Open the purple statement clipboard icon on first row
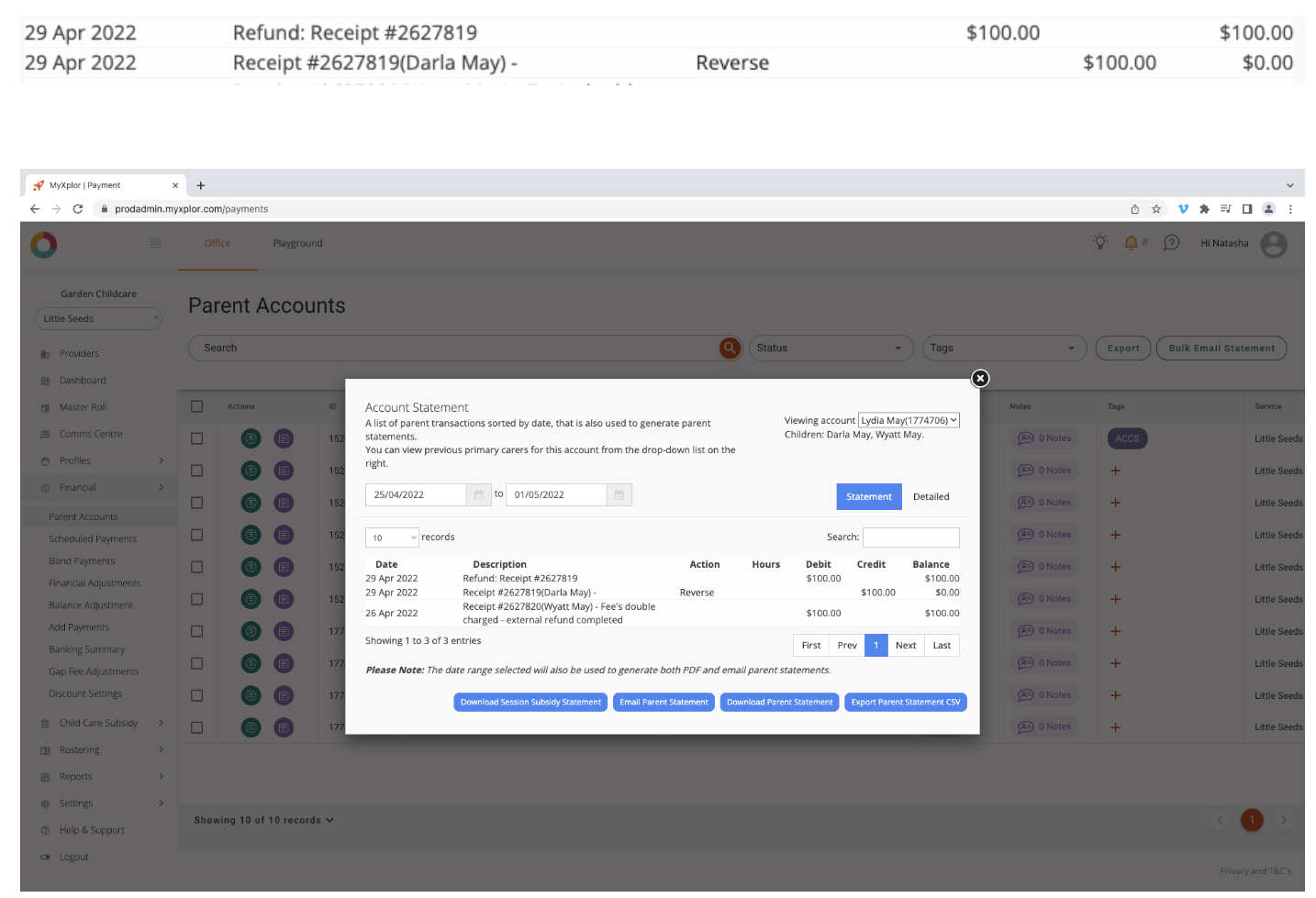 tap(284, 438)
